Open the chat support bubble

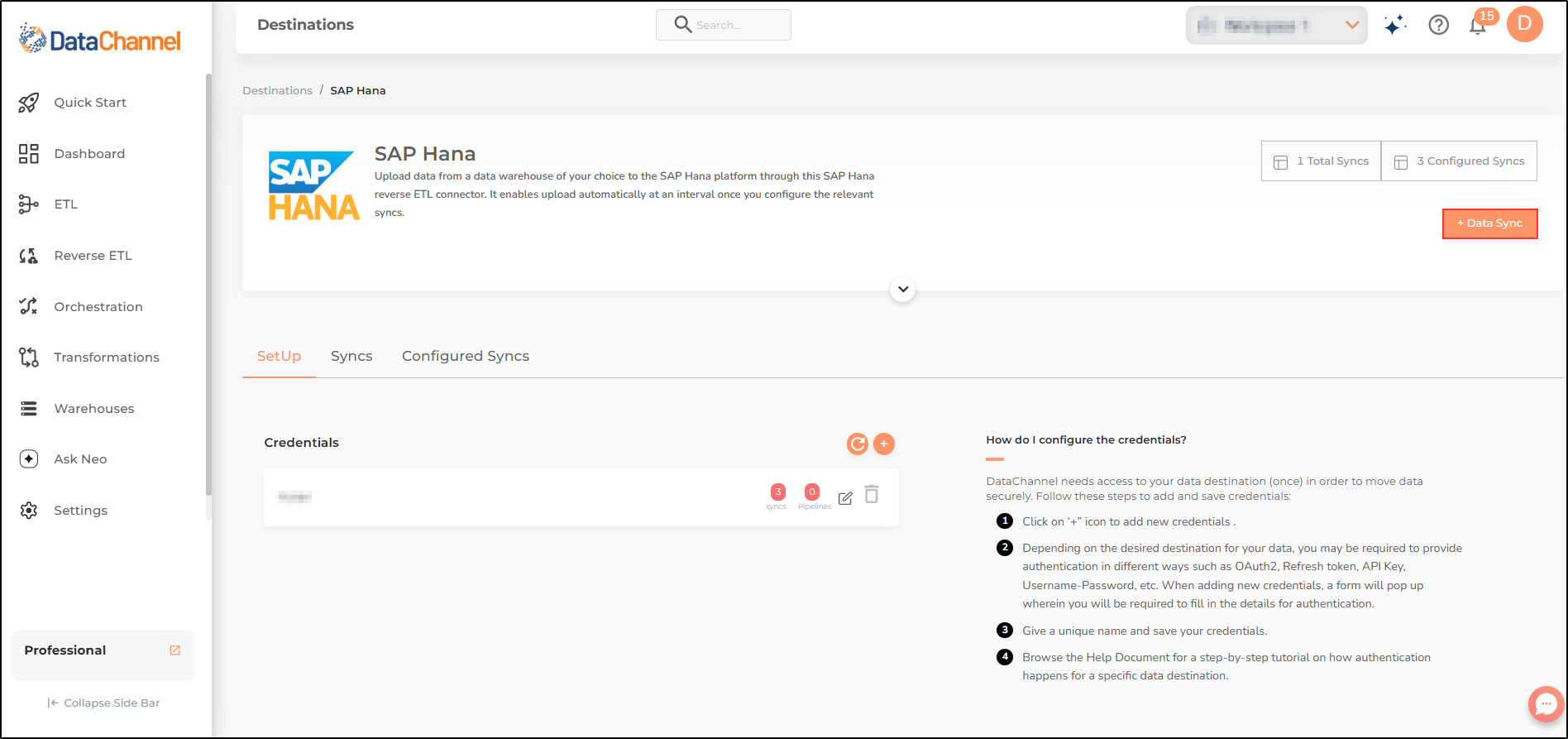1546,704
